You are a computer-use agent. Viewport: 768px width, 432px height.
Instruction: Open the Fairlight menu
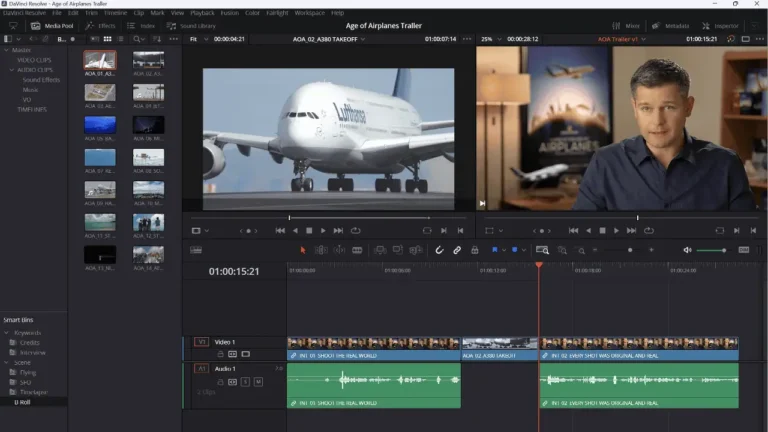pos(277,13)
